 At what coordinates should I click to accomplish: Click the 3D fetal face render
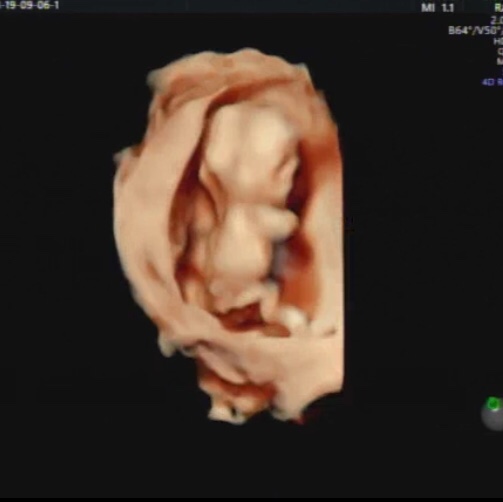[x=228, y=236]
